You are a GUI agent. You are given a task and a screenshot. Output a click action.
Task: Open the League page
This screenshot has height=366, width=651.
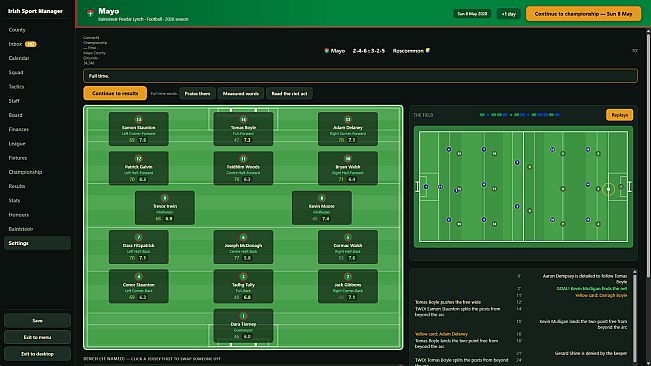pos(37,144)
